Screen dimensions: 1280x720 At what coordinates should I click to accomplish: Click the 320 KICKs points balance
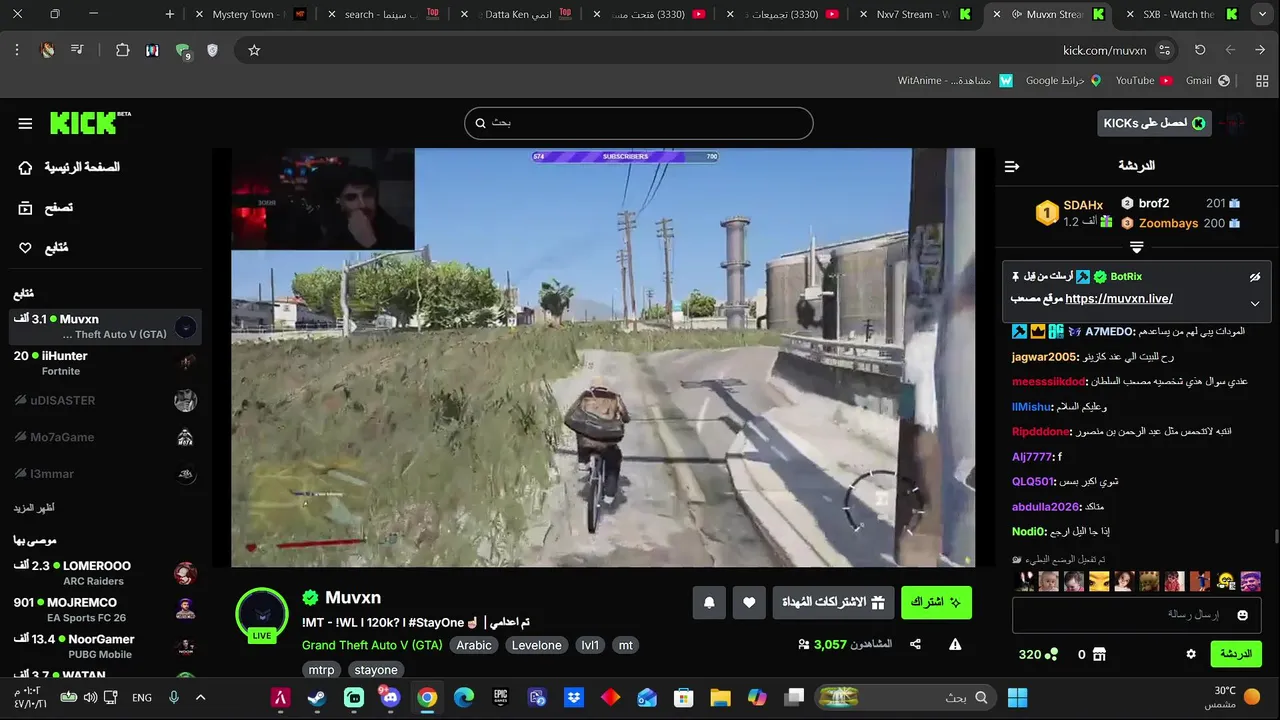(x=1038, y=654)
